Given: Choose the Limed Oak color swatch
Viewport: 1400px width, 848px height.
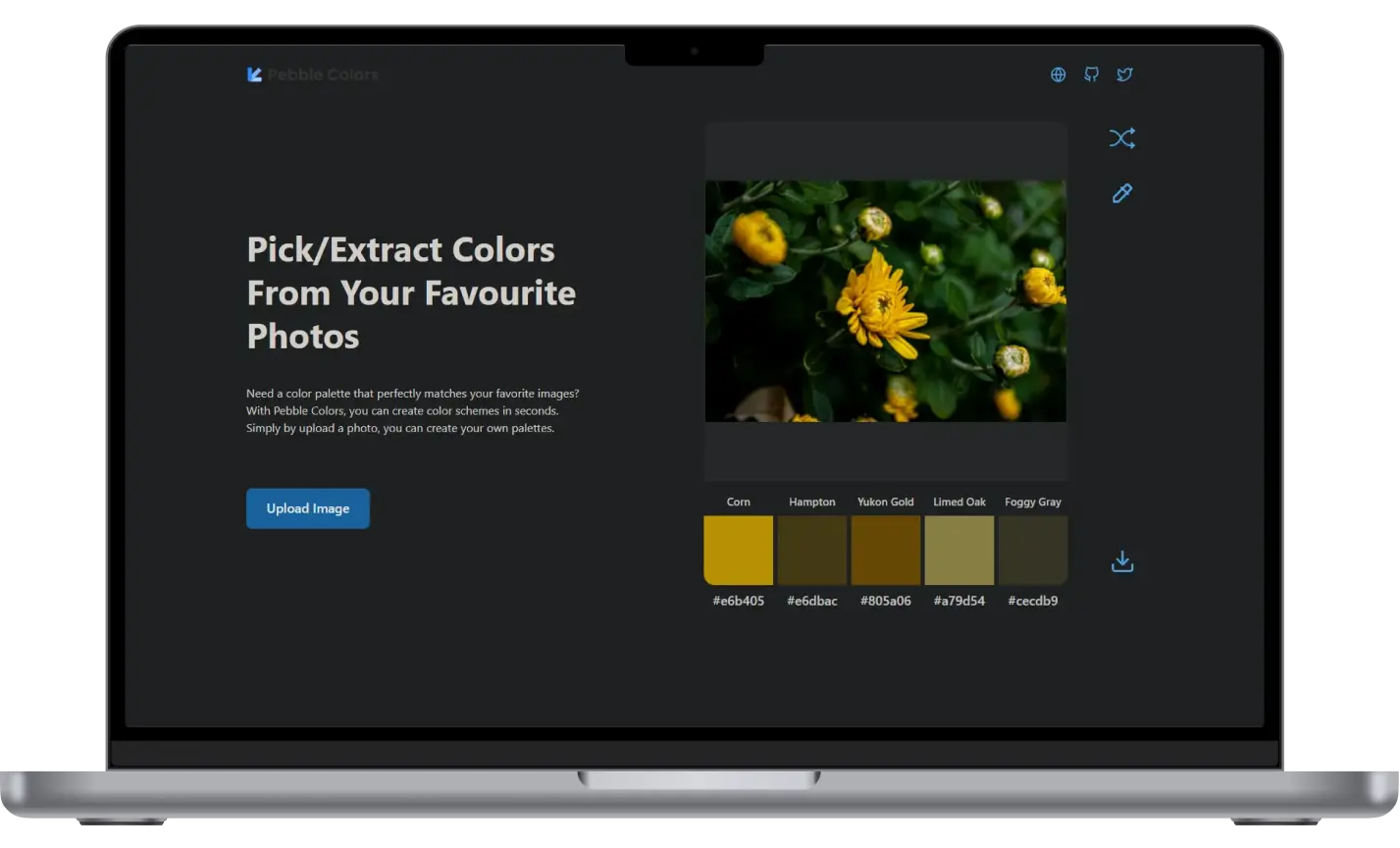Looking at the screenshot, I should pyautogui.click(x=959, y=551).
